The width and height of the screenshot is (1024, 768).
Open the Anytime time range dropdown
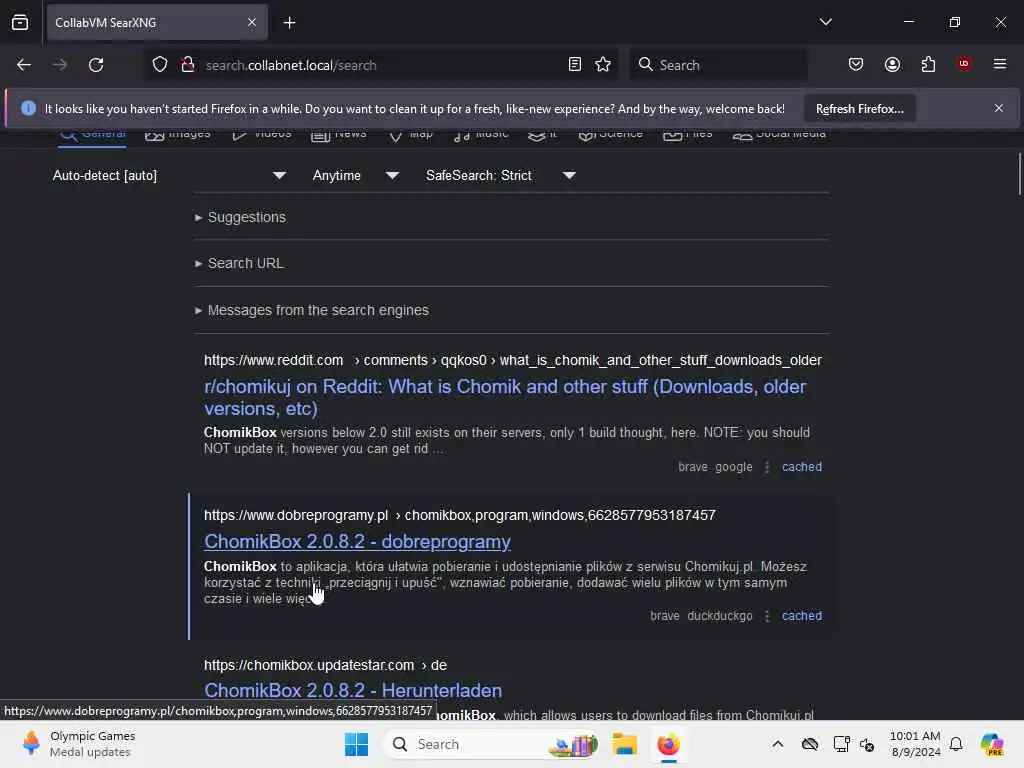click(355, 176)
